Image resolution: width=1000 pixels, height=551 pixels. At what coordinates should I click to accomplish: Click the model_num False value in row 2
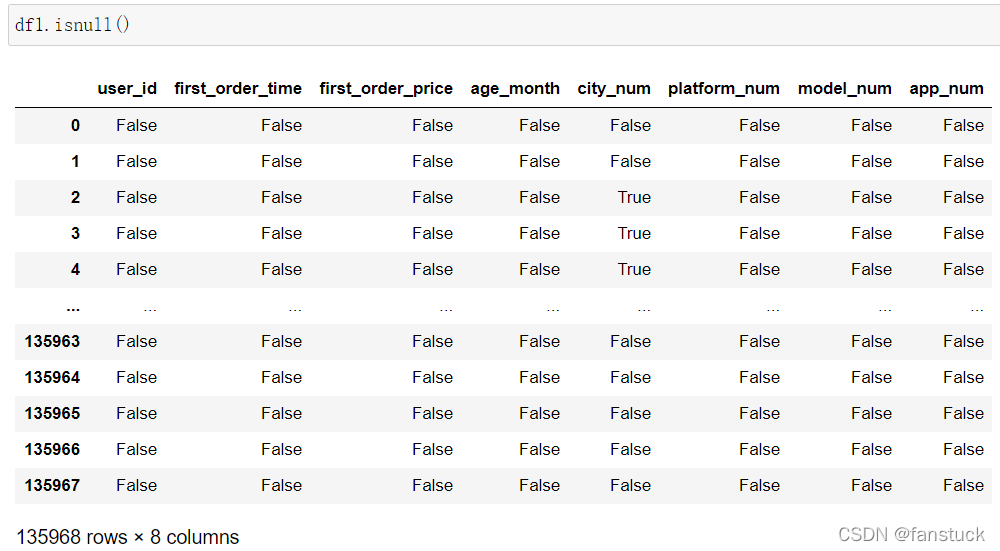coord(871,198)
